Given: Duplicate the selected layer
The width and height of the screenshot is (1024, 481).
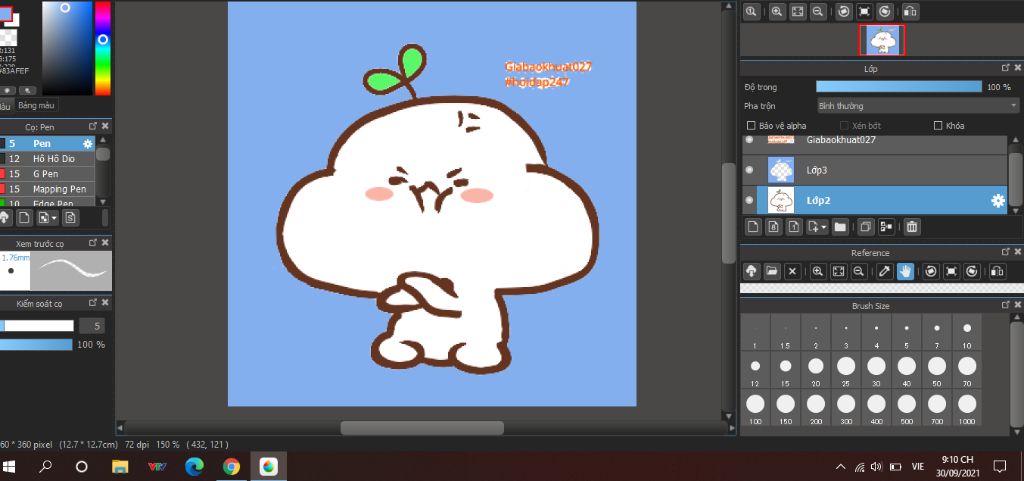Looking at the screenshot, I should (865, 226).
